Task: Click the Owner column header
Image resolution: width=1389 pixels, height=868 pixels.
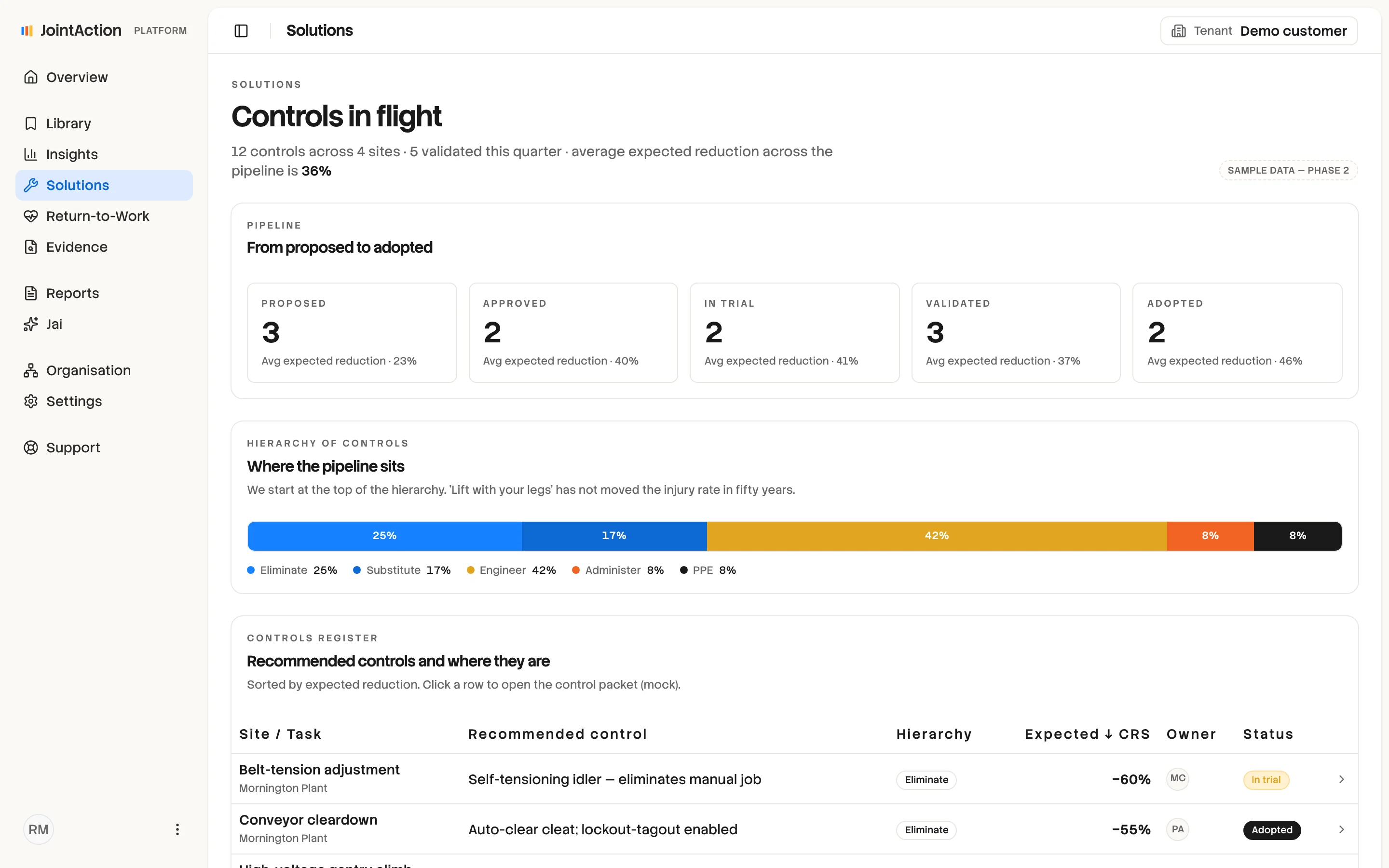Action: coord(1191,734)
